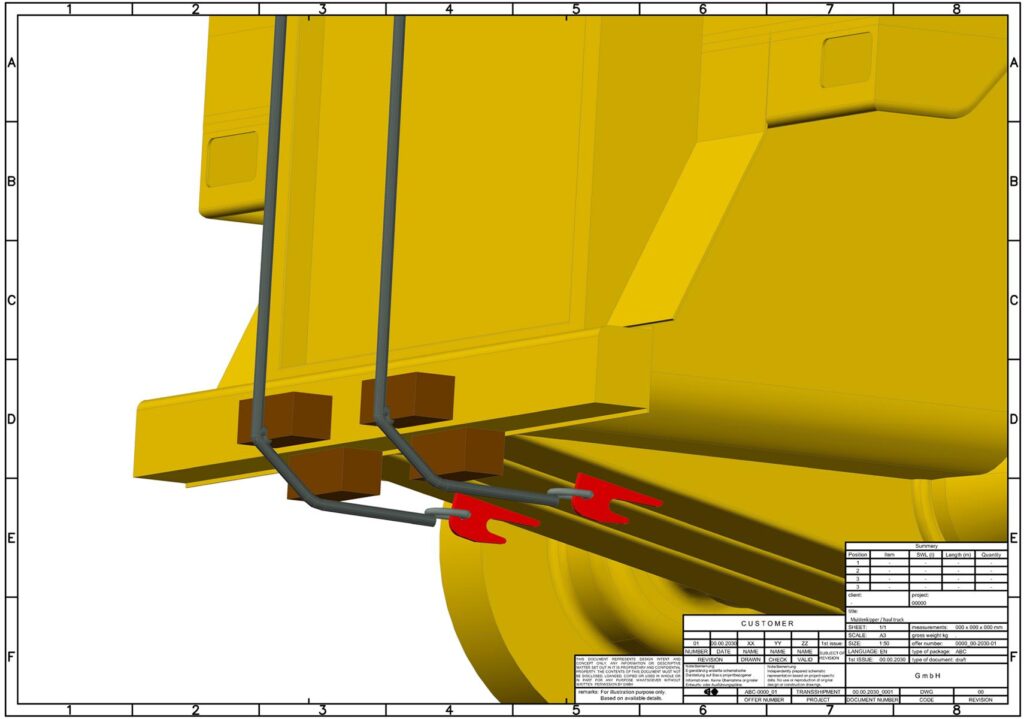This screenshot has width=1024, height=719.
Task: Click the VALID label cell
Action: (805, 660)
